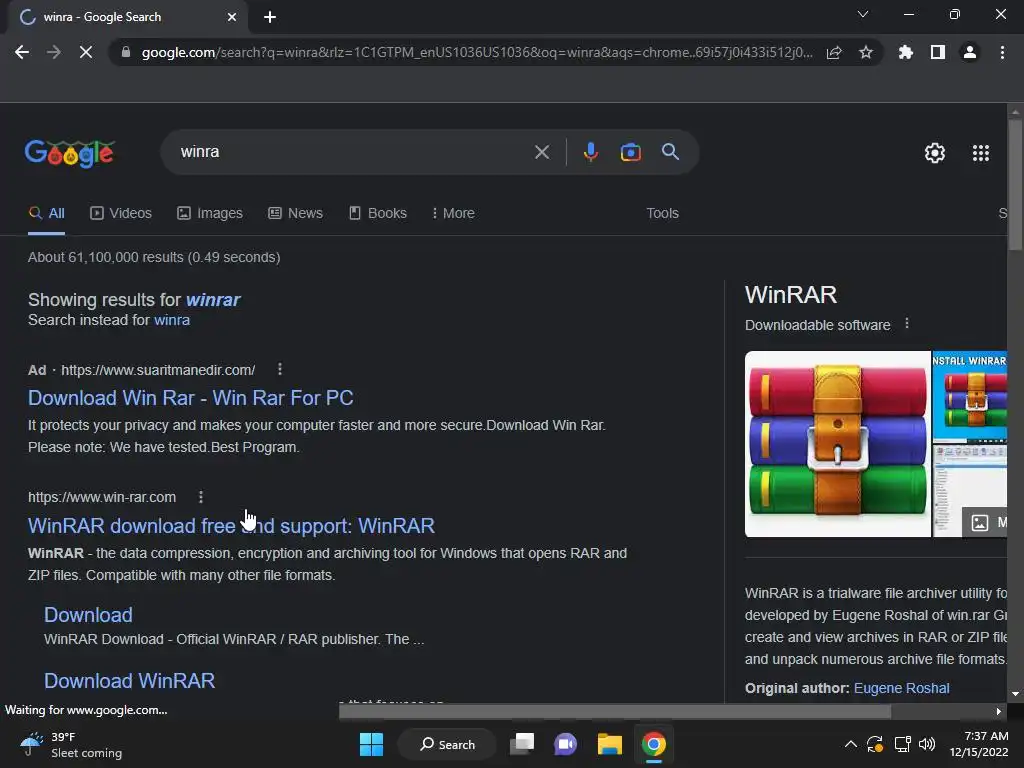Switch to the Images tab
The width and height of the screenshot is (1024, 768).
tap(210, 214)
